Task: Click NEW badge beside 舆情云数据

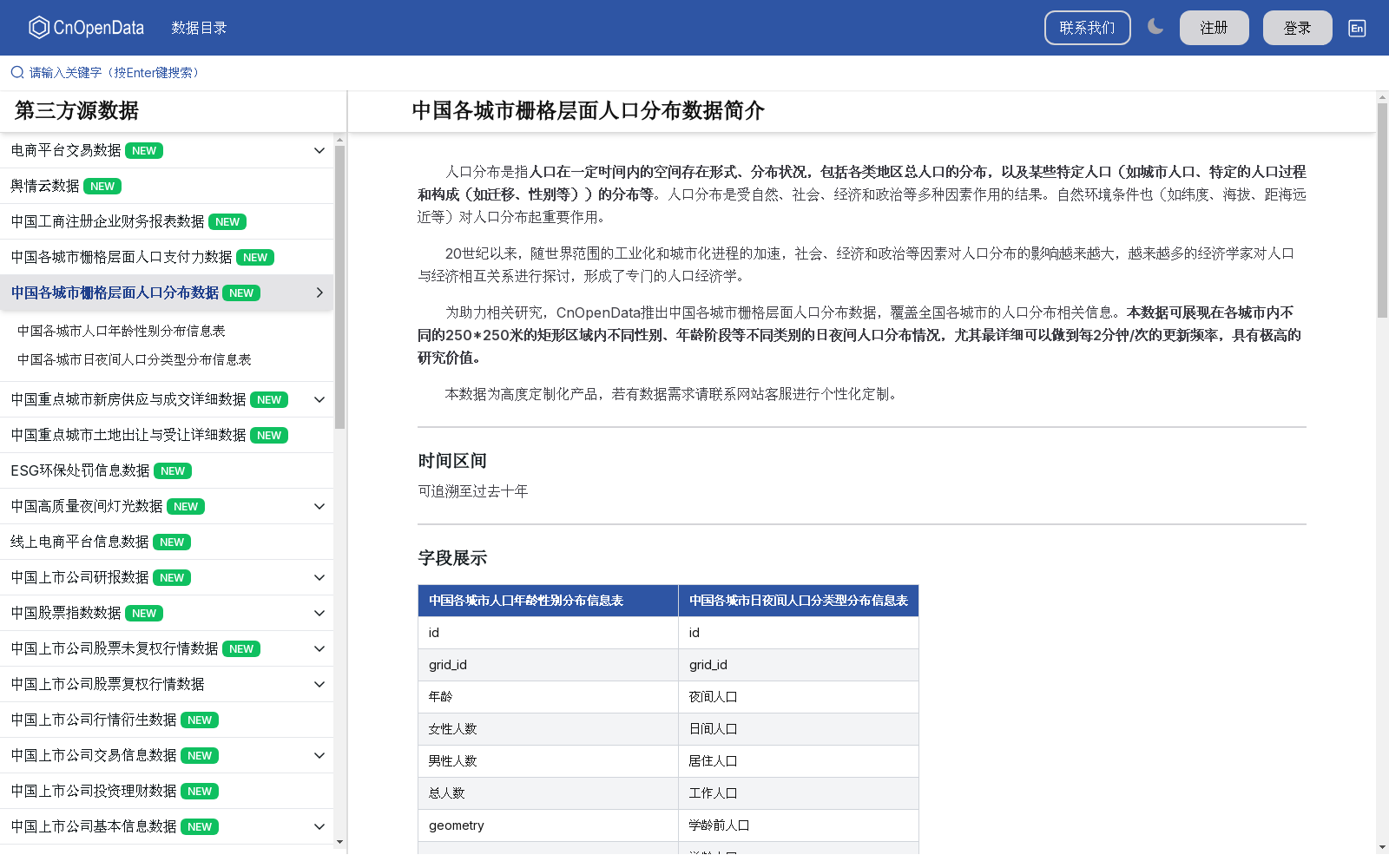Action: [x=102, y=186]
